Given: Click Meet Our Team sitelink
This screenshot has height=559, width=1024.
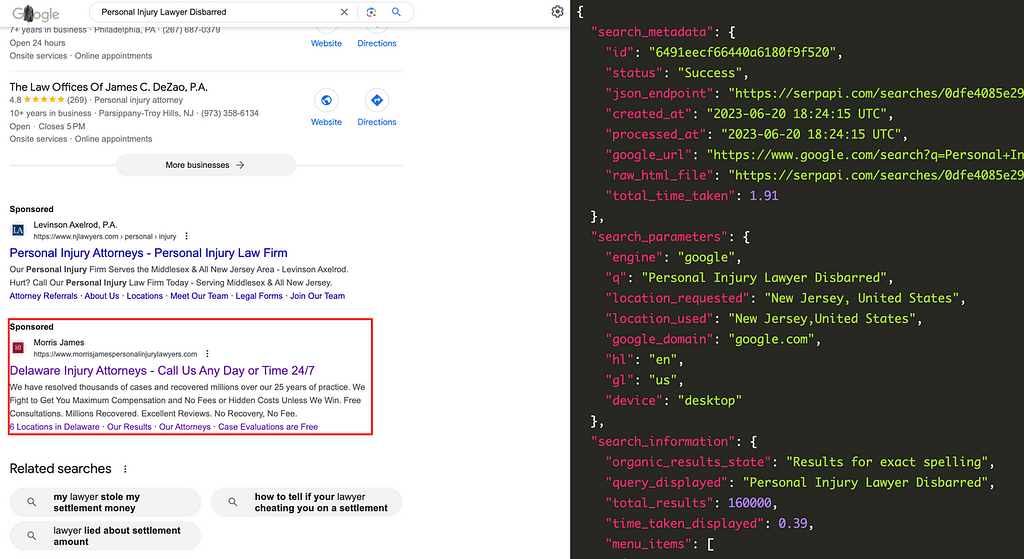Looking at the screenshot, I should pyautogui.click(x=199, y=296).
